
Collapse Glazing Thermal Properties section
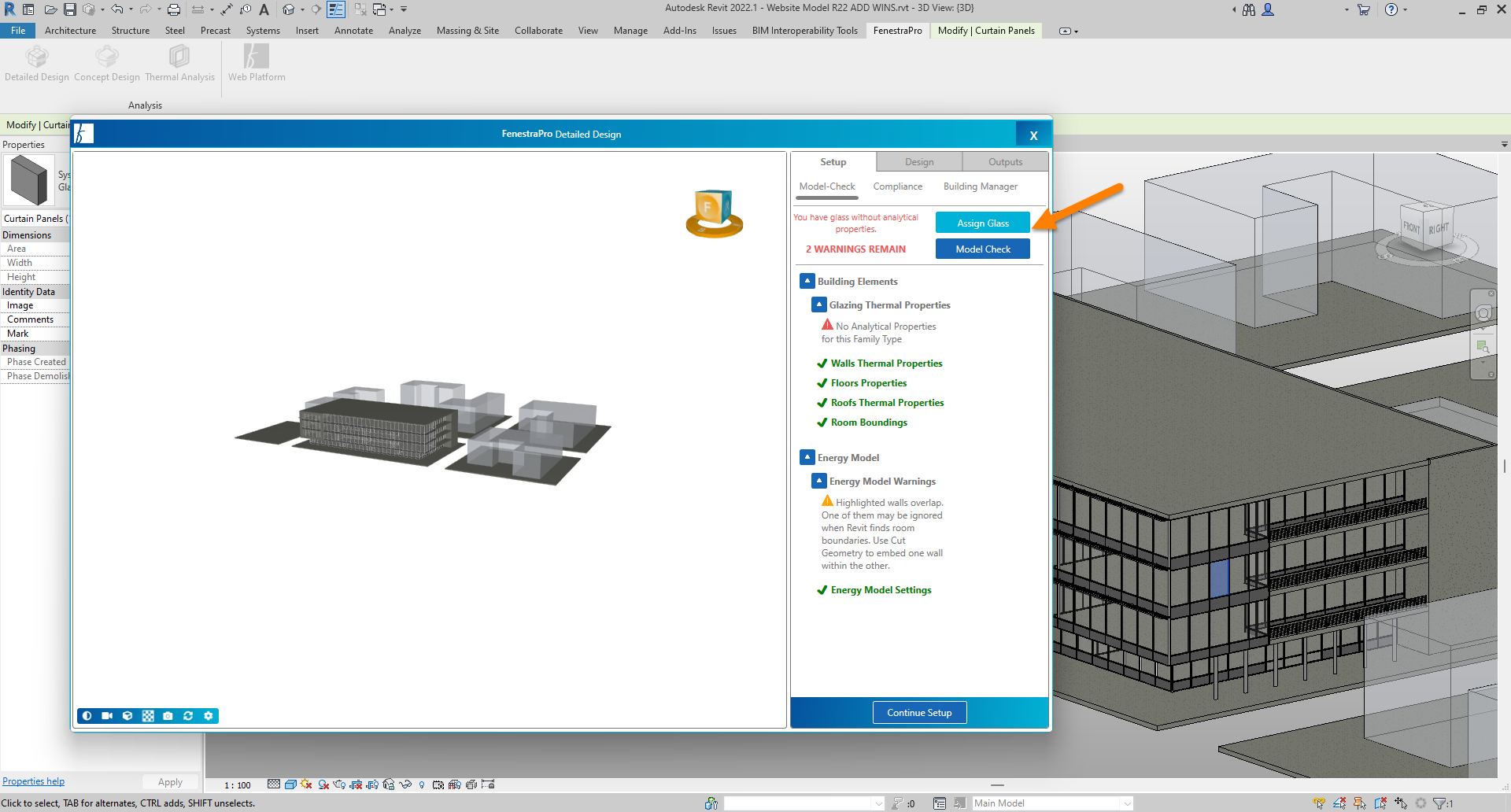819,304
